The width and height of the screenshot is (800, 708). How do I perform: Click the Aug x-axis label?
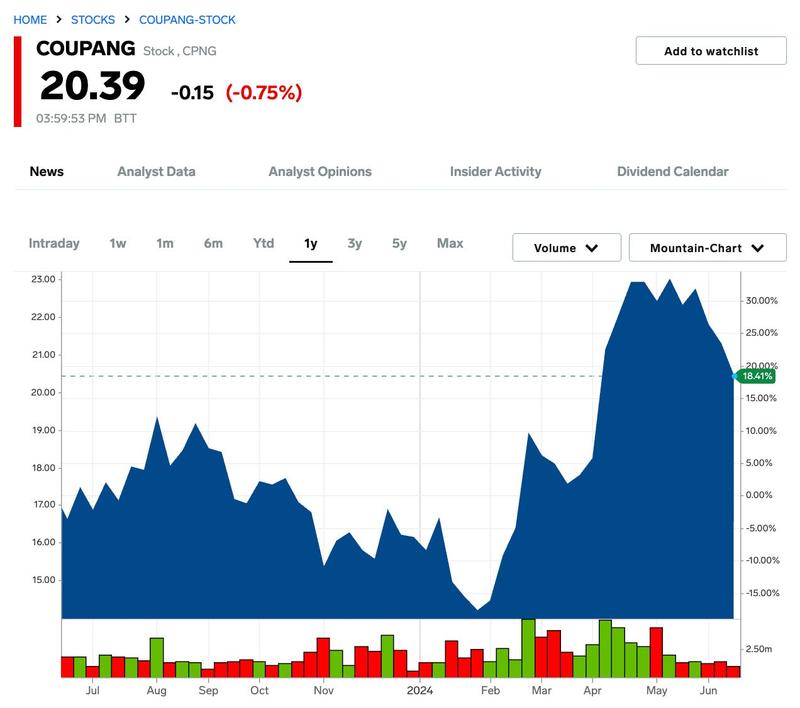pyautogui.click(x=157, y=691)
